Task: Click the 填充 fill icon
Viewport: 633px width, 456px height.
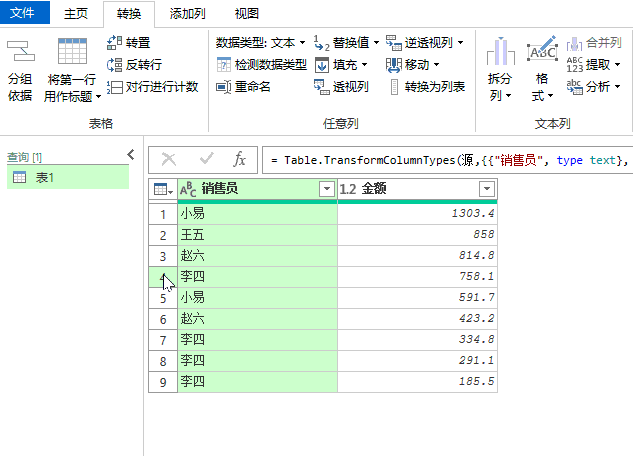Action: point(322,65)
